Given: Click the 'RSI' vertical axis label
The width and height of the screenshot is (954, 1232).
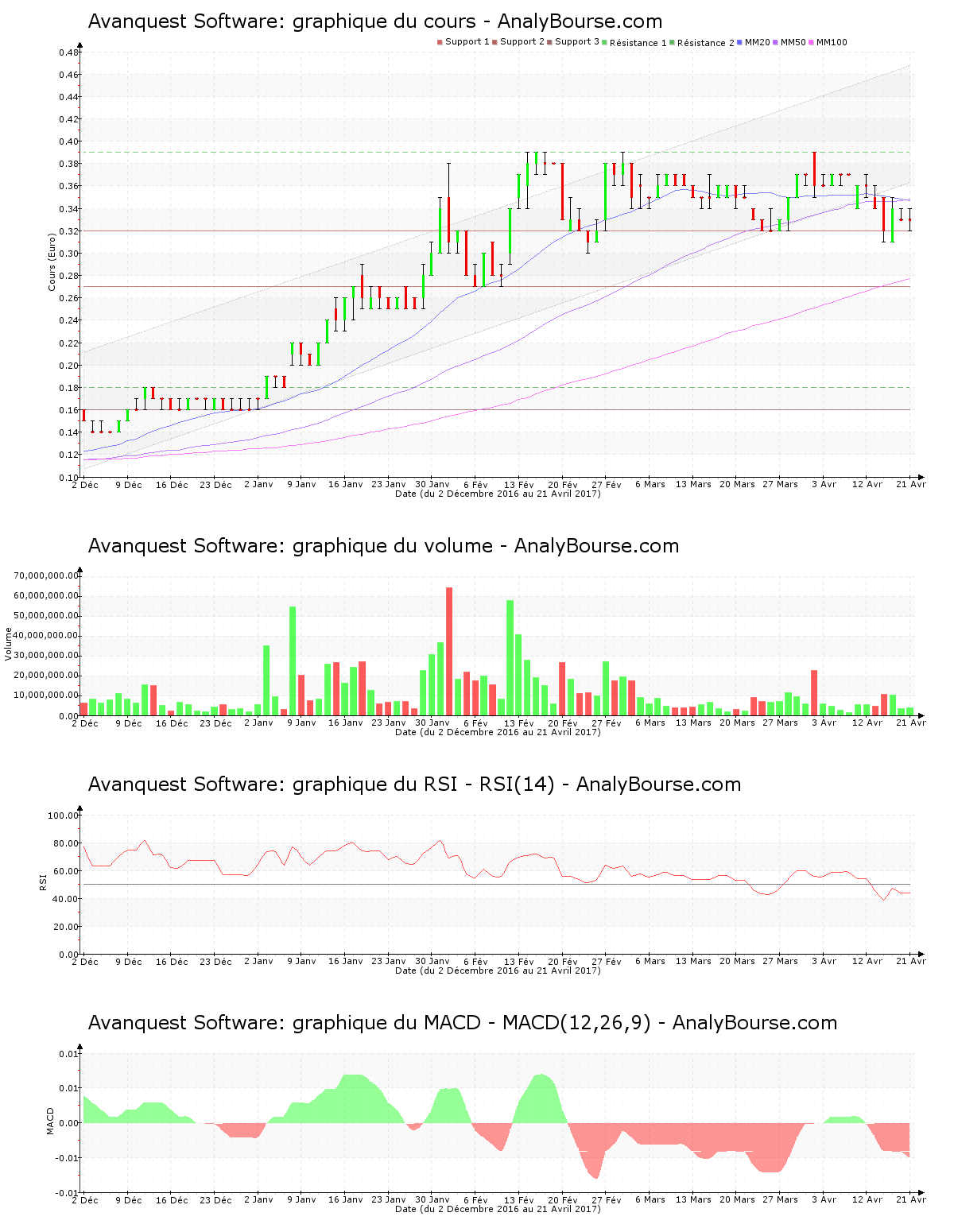Looking at the screenshot, I should click(43, 881).
